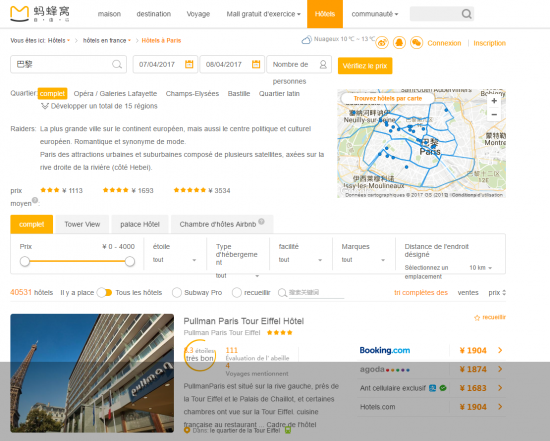Expand the list of all 15 regions

pos(99,106)
